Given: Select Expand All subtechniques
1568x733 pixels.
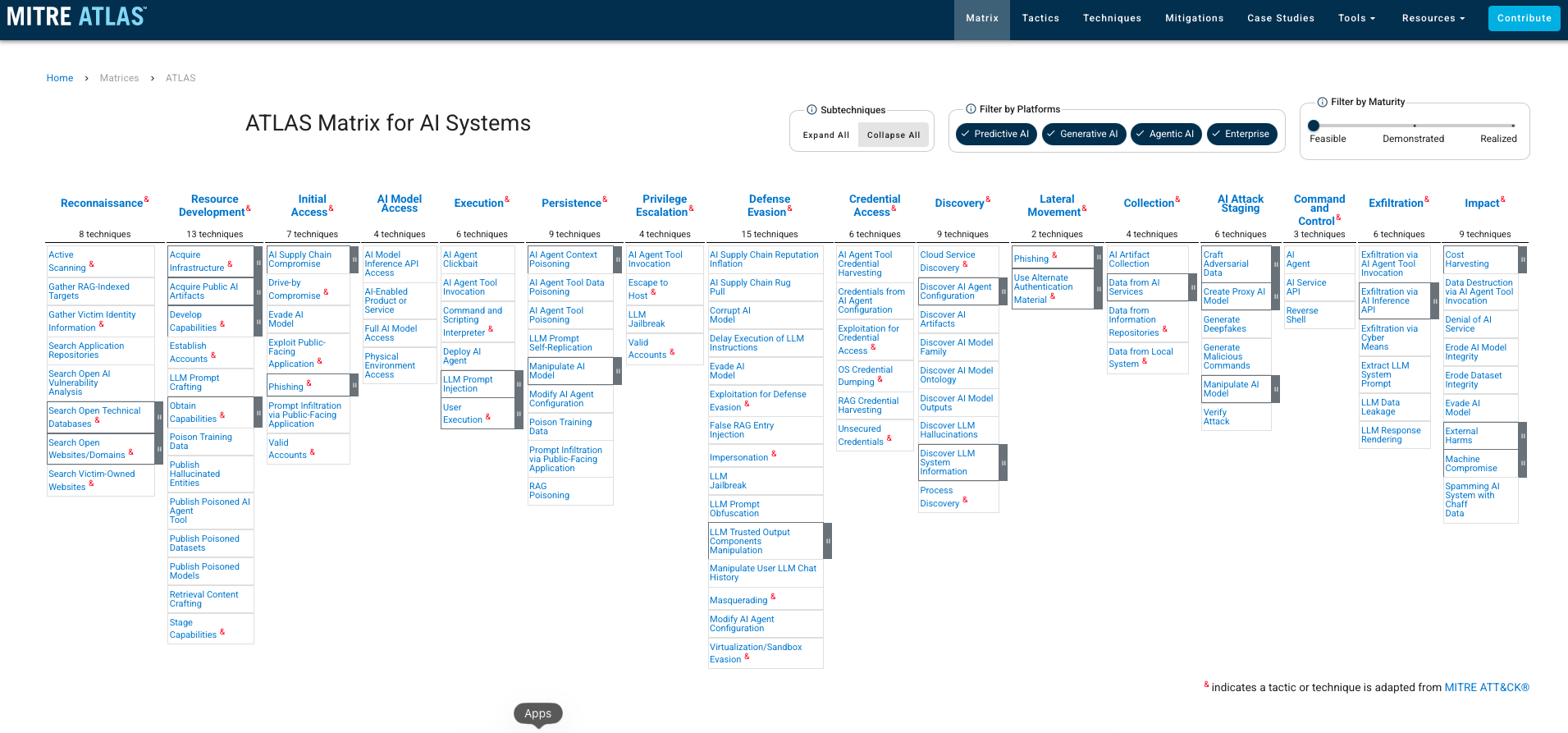Looking at the screenshot, I should coord(826,135).
